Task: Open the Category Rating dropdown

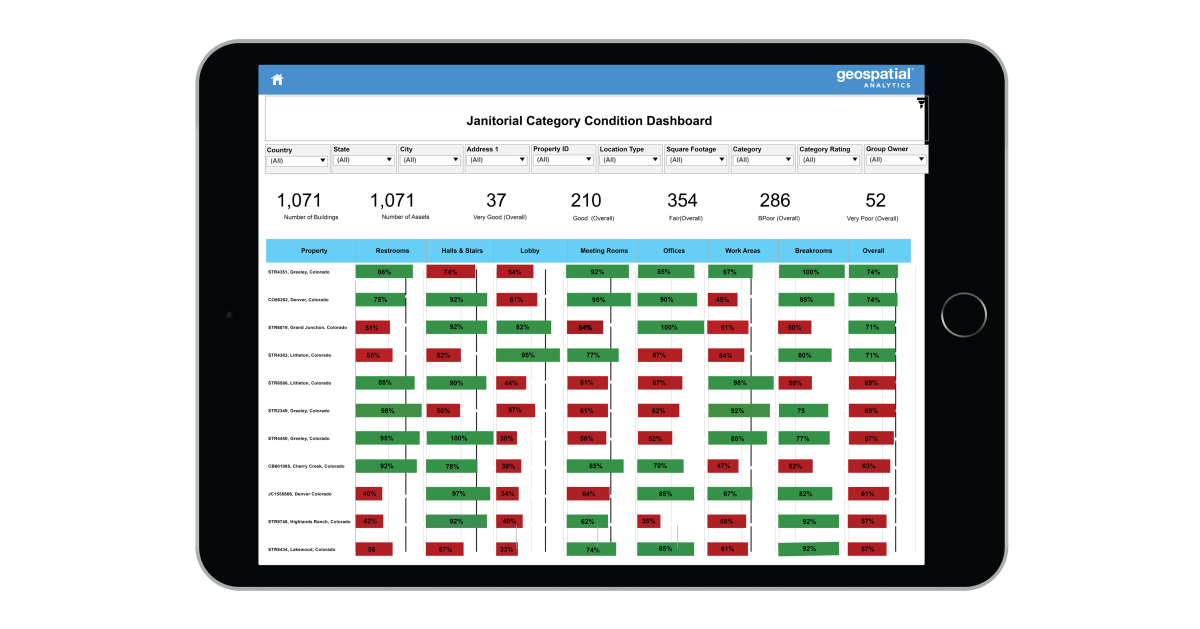Action: click(828, 160)
